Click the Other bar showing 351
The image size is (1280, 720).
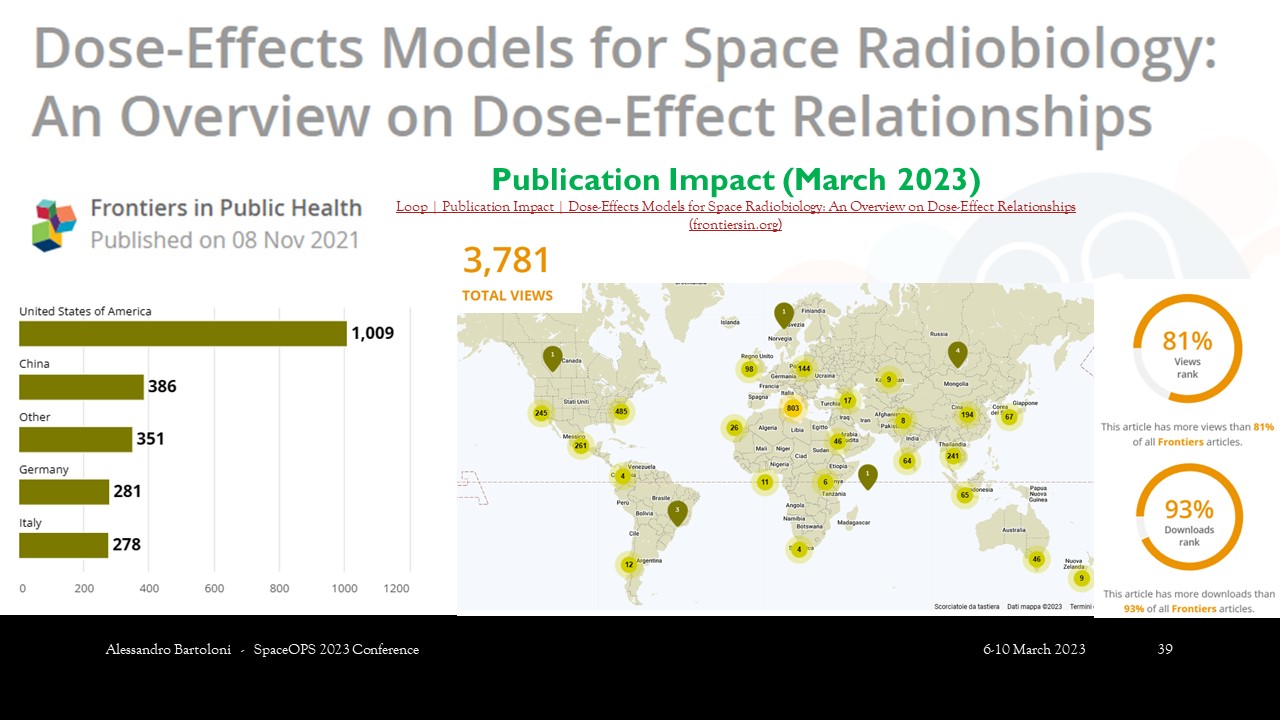point(76,439)
